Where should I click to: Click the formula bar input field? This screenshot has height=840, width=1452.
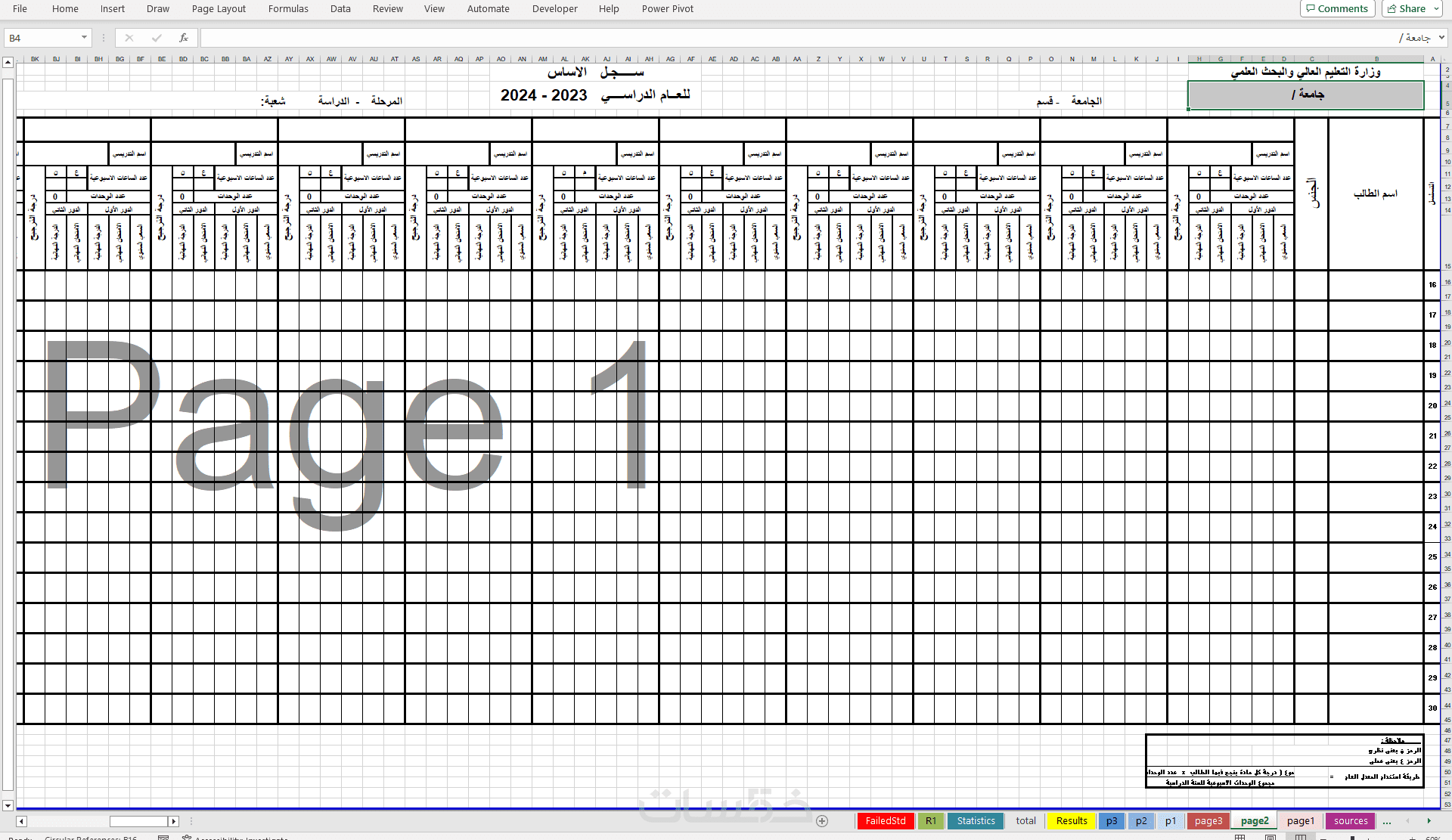(756, 38)
